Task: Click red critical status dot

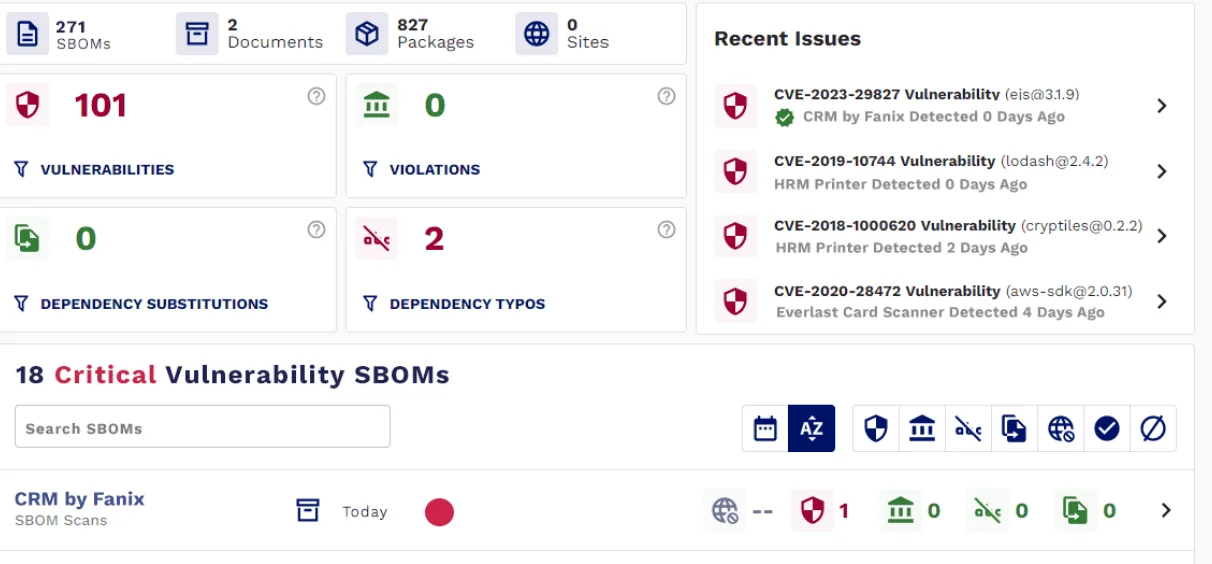Action: 439,512
